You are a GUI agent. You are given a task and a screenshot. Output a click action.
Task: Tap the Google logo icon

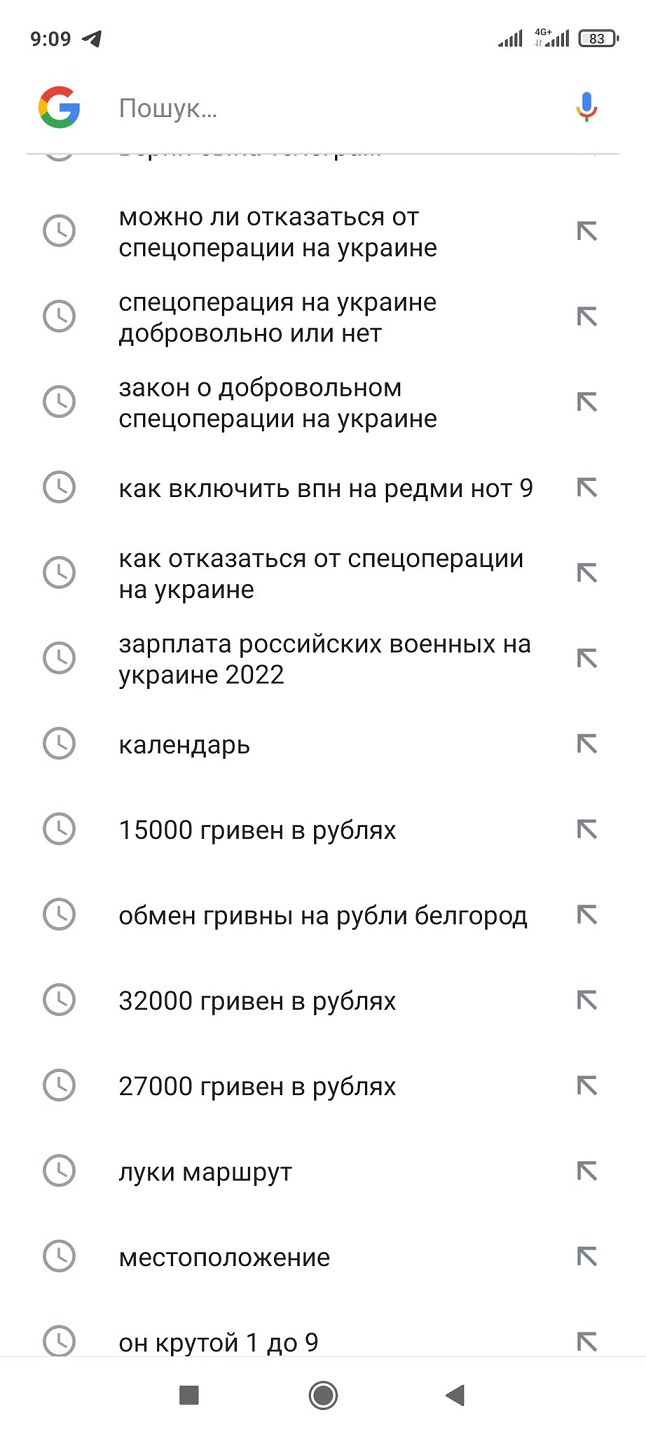pyautogui.click(x=59, y=107)
